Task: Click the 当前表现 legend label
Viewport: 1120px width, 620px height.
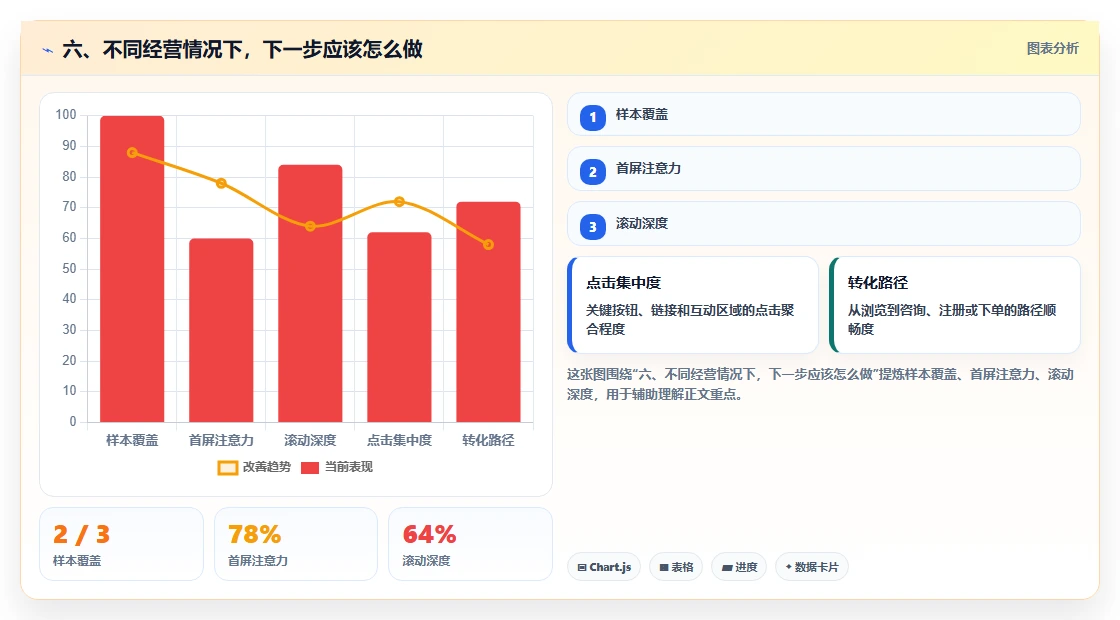Action: coord(349,467)
